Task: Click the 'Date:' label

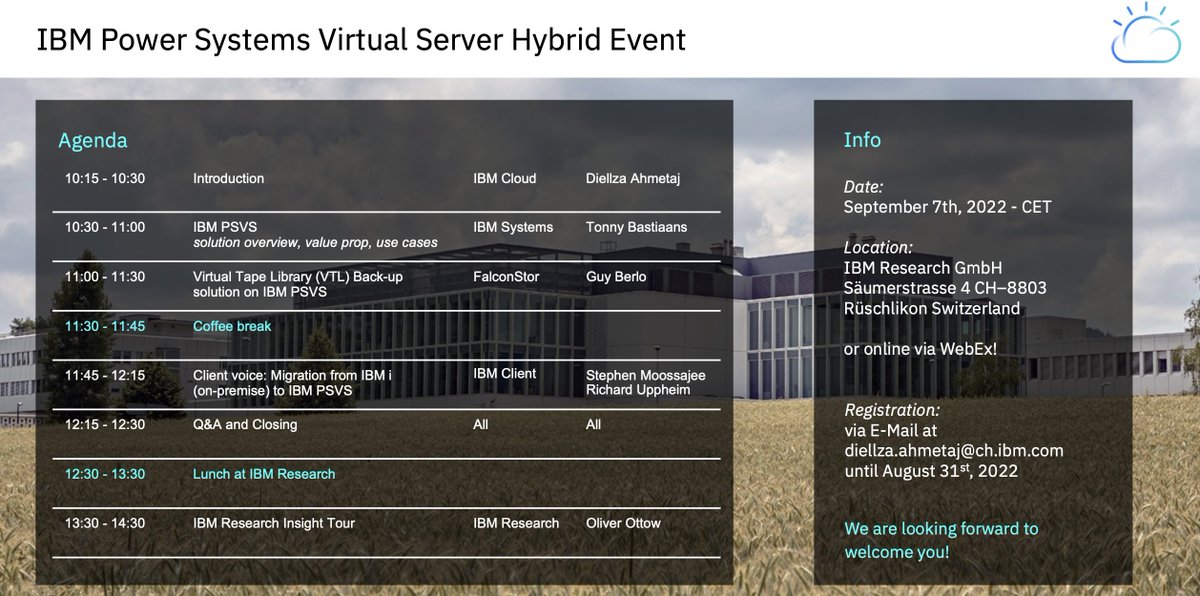Action: pos(864,187)
